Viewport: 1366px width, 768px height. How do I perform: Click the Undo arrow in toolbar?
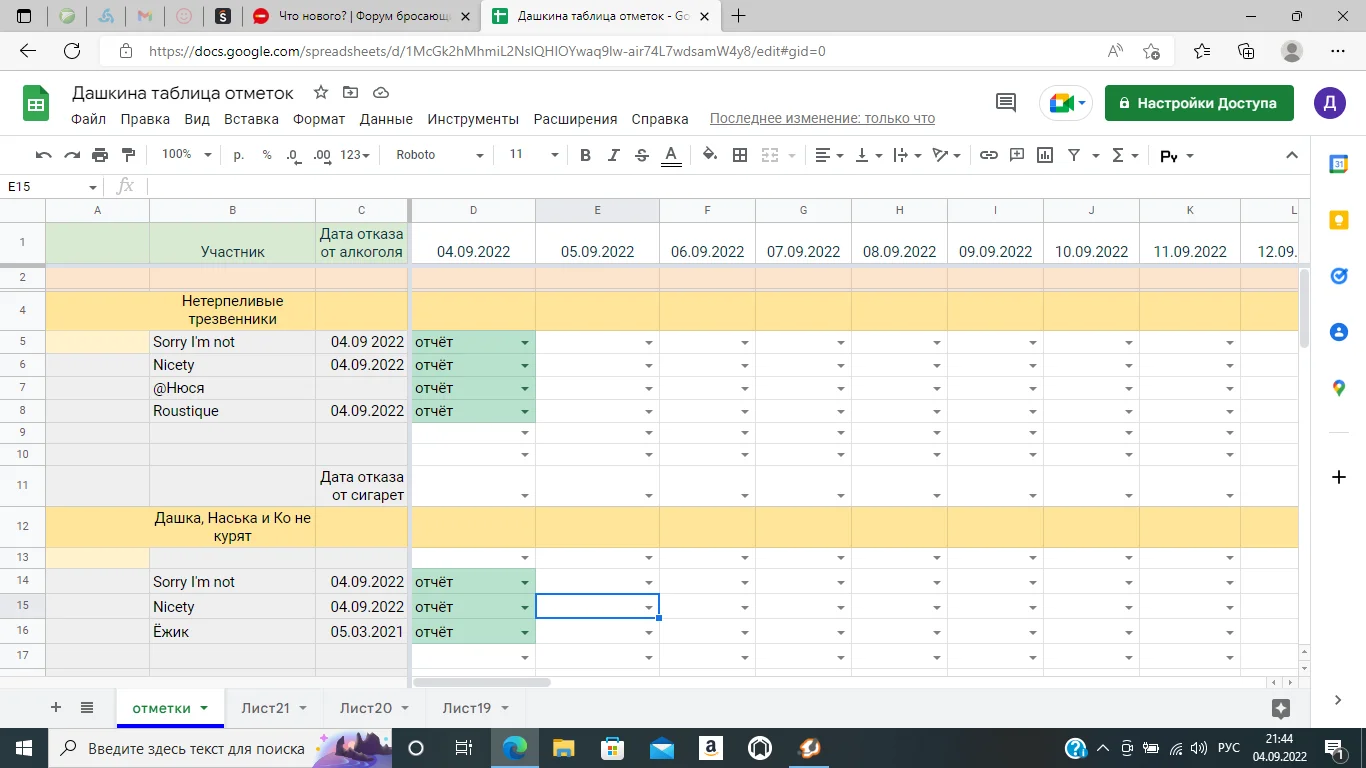[x=43, y=155]
